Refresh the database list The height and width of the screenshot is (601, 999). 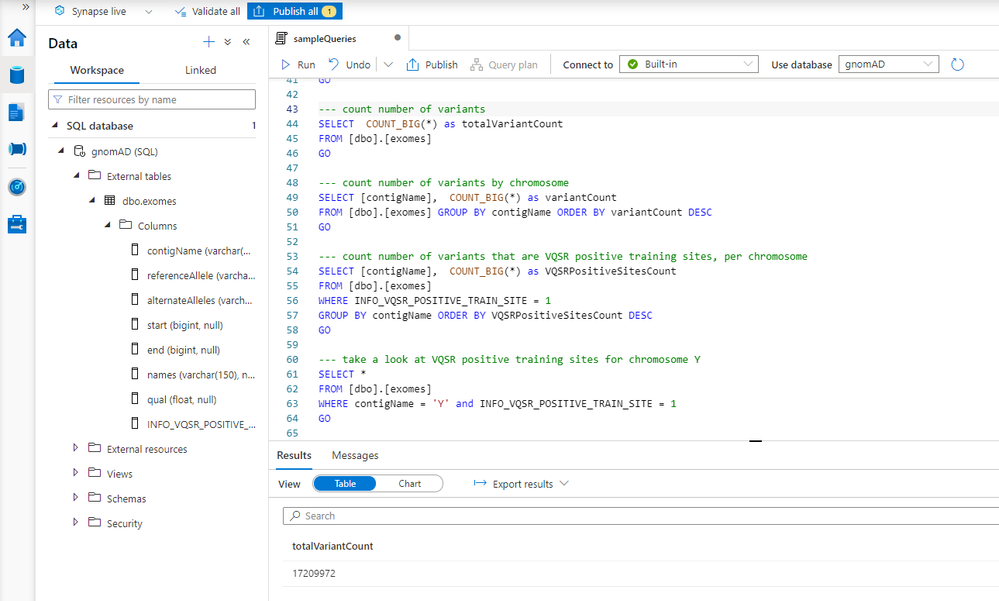point(957,64)
